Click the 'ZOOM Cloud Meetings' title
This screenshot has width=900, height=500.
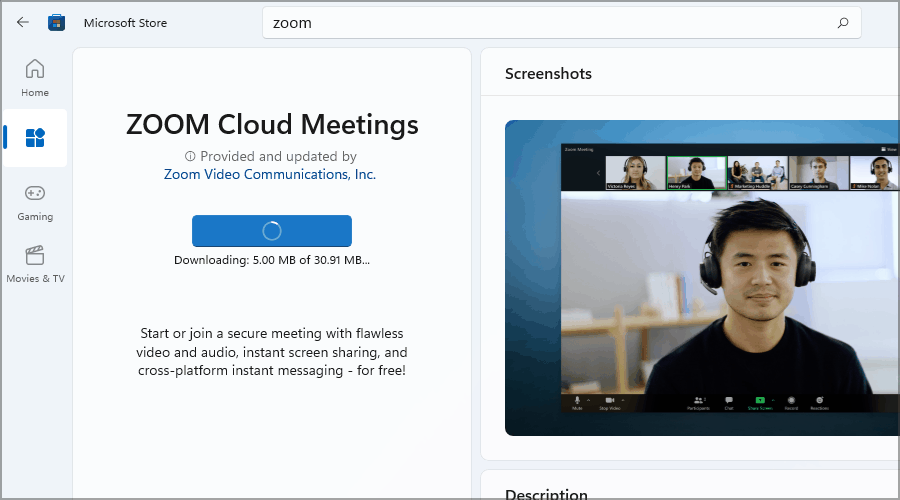point(272,124)
